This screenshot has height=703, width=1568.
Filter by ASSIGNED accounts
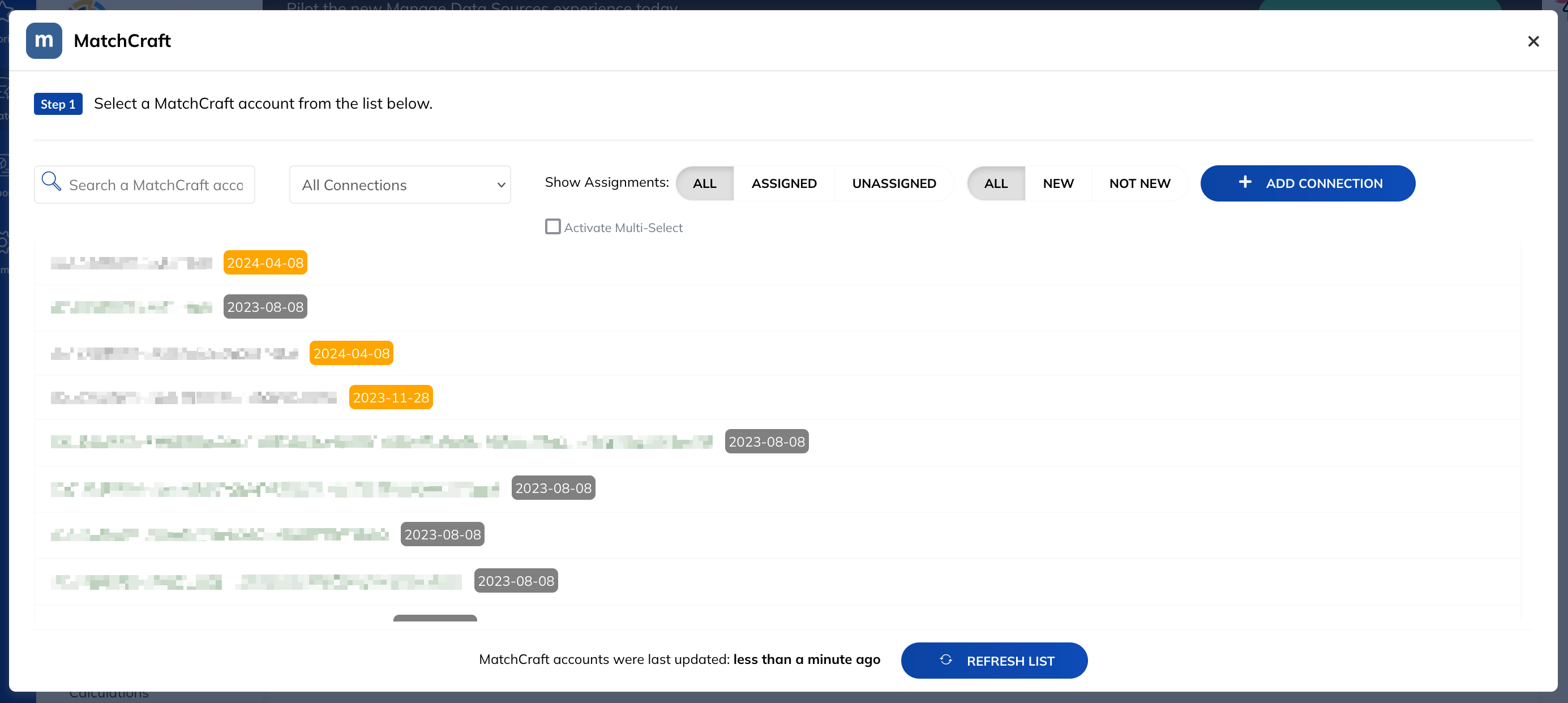pos(783,183)
